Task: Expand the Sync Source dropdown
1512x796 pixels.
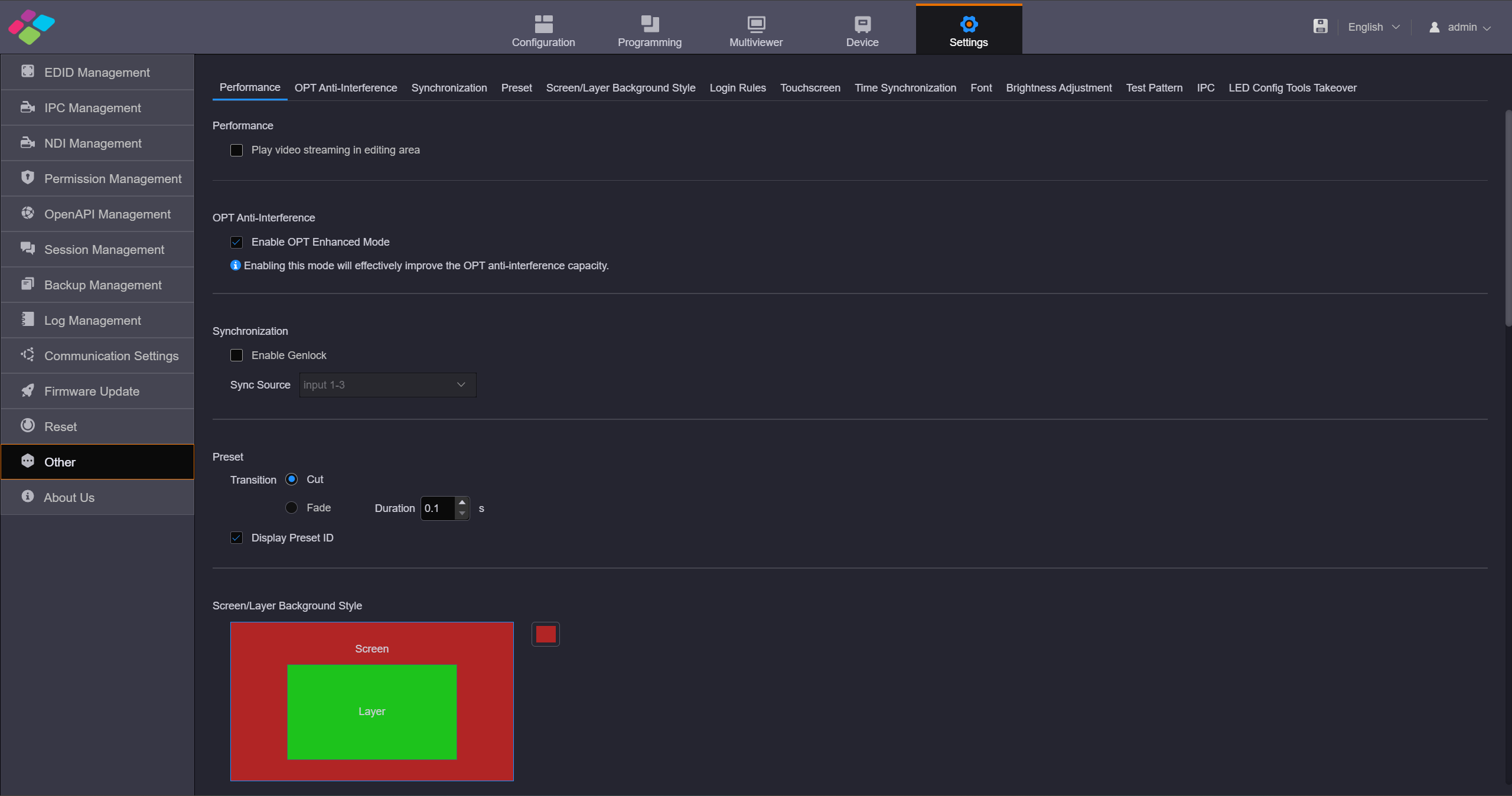Action: 387,385
